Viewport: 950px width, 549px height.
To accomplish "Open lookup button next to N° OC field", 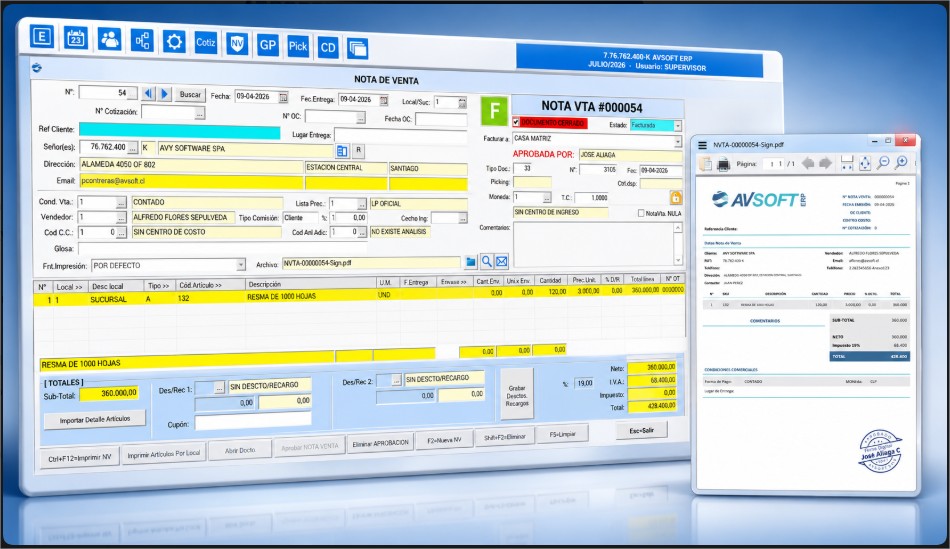I will (360, 118).
